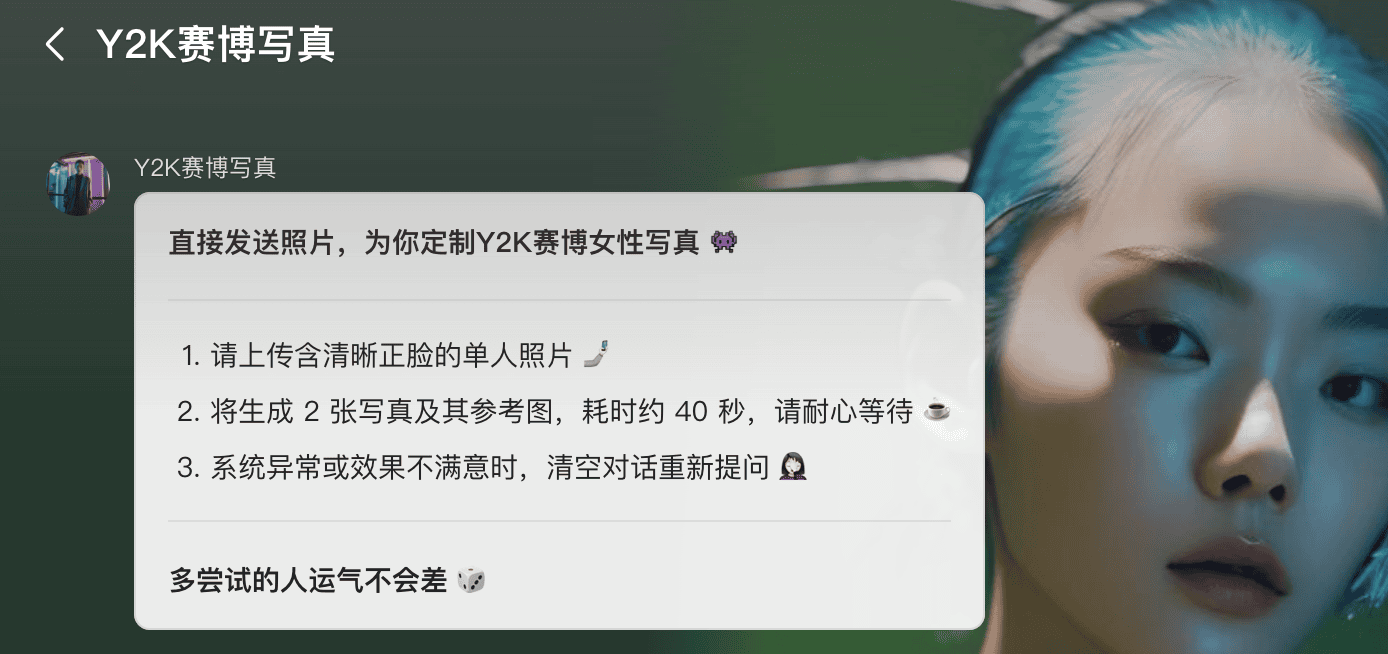The height and width of the screenshot is (654, 1388).
Task: Click the dice emoji at message bottom
Action: tap(470, 580)
